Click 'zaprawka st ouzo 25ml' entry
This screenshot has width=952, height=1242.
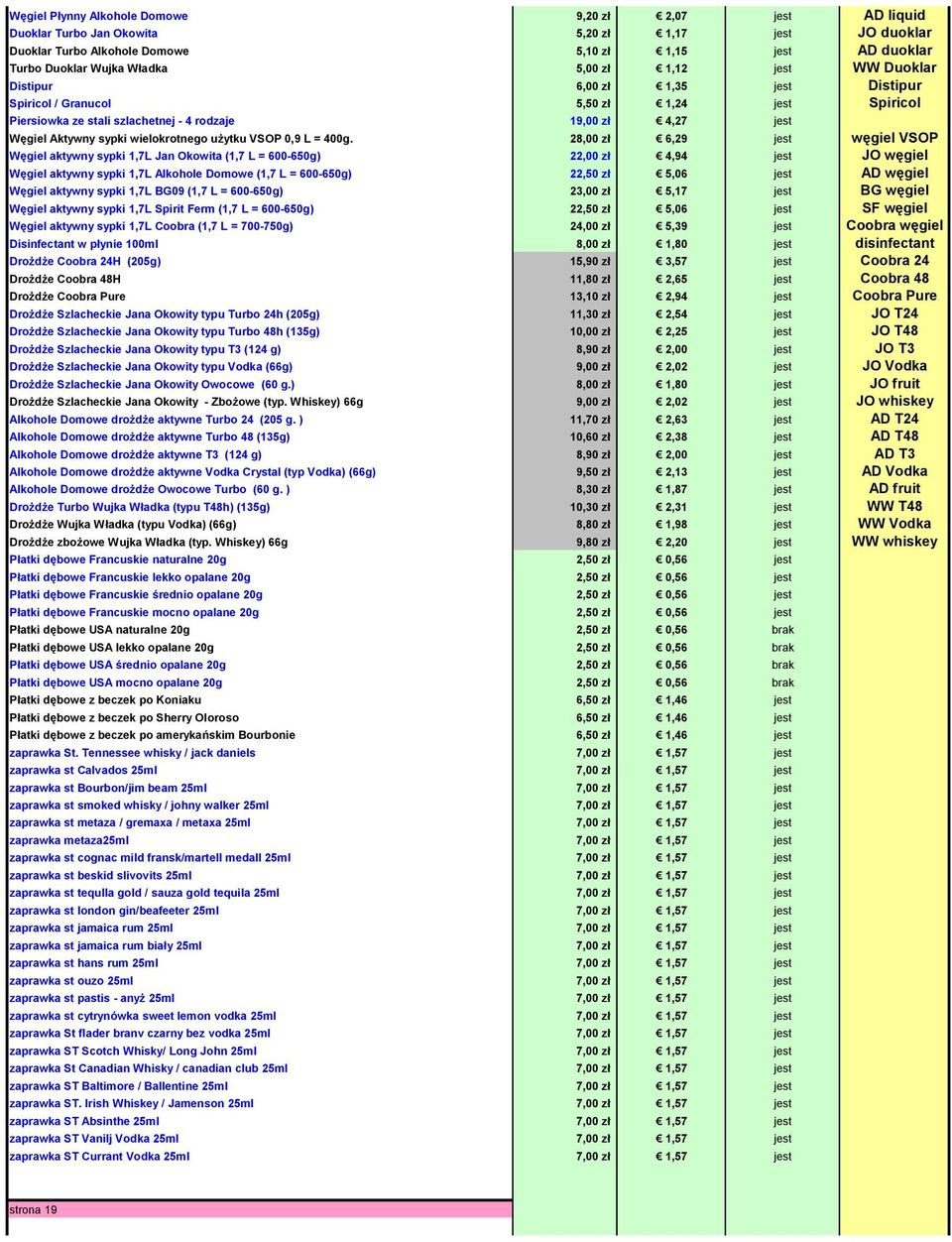[x=70, y=981]
